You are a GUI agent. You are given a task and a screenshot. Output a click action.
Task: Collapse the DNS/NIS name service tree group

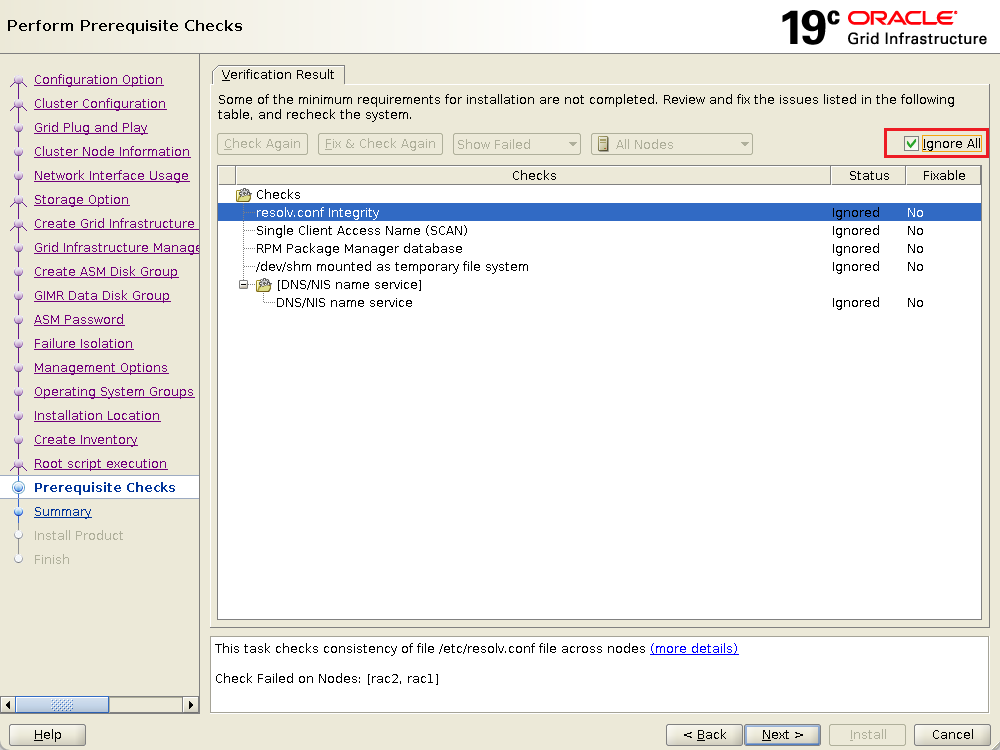click(243, 285)
